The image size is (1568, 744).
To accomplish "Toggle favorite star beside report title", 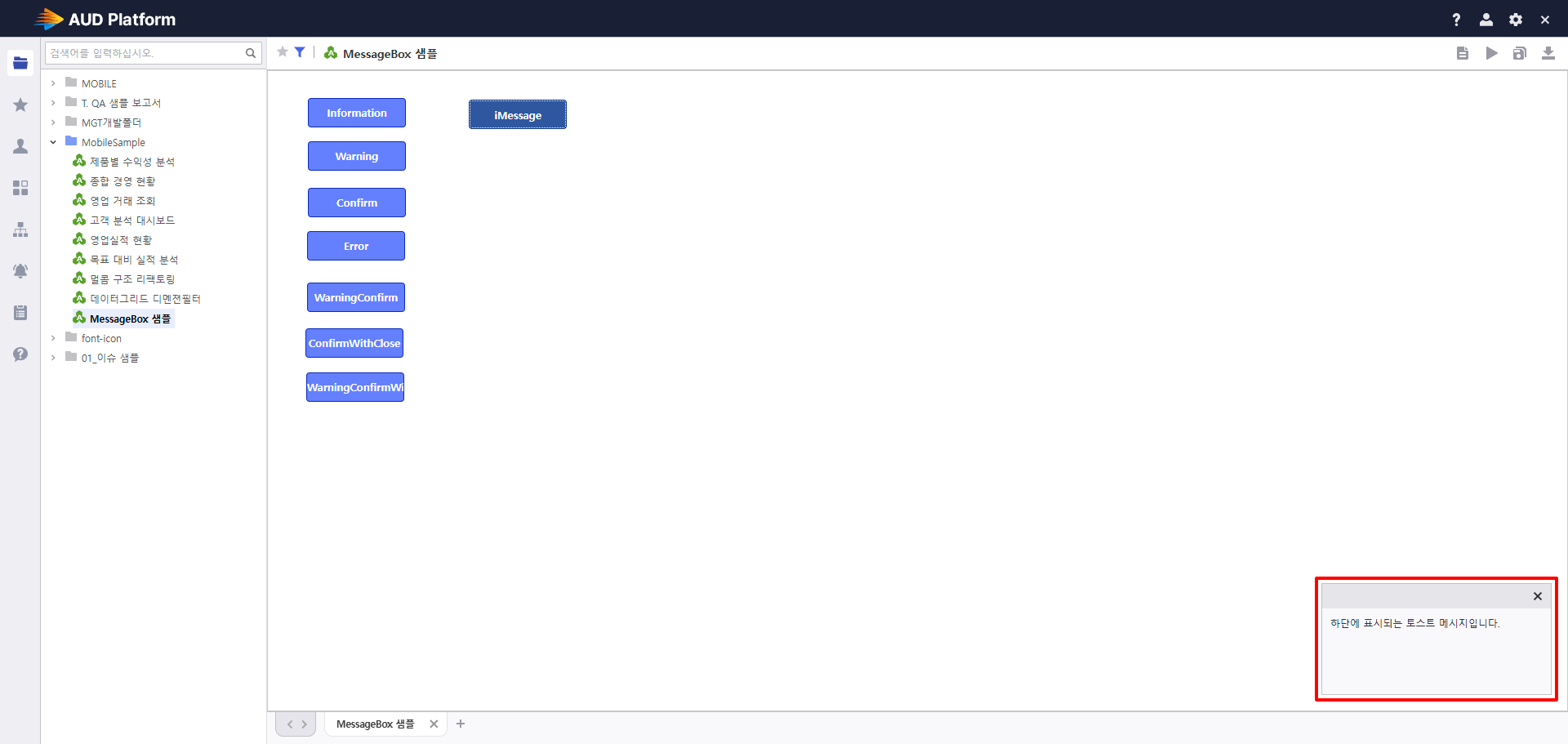I will (283, 52).
